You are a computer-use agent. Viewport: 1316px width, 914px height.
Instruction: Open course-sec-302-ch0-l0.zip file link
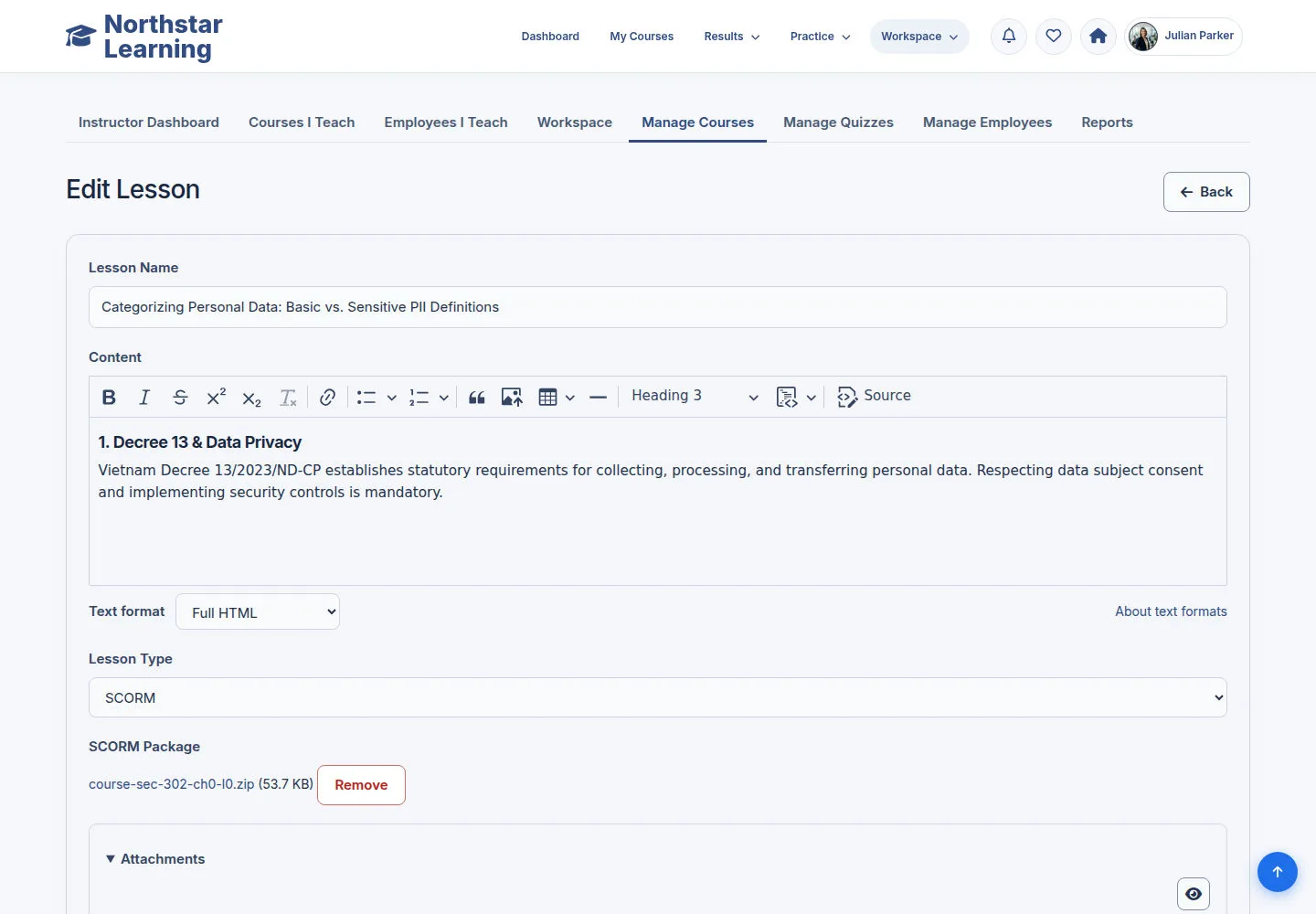click(x=172, y=784)
